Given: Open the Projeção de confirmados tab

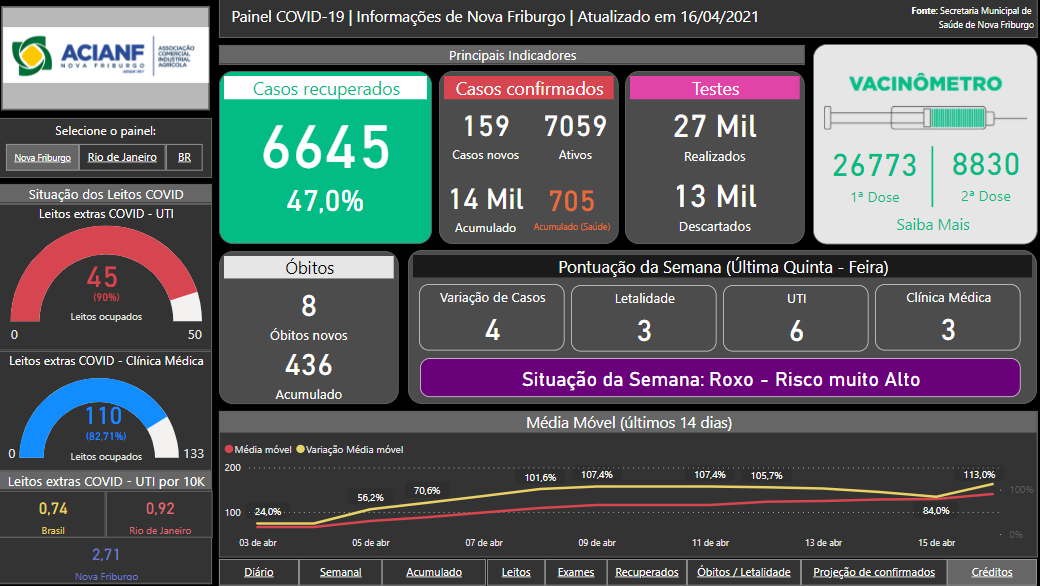Looking at the screenshot, I should pyautogui.click(x=874, y=573).
